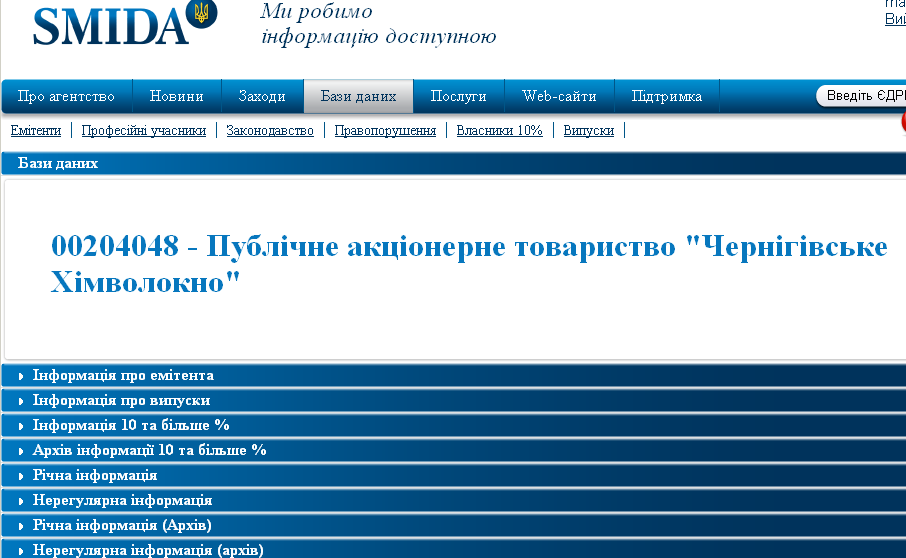
Task: Open the Законодавство link
Action: (x=270, y=131)
